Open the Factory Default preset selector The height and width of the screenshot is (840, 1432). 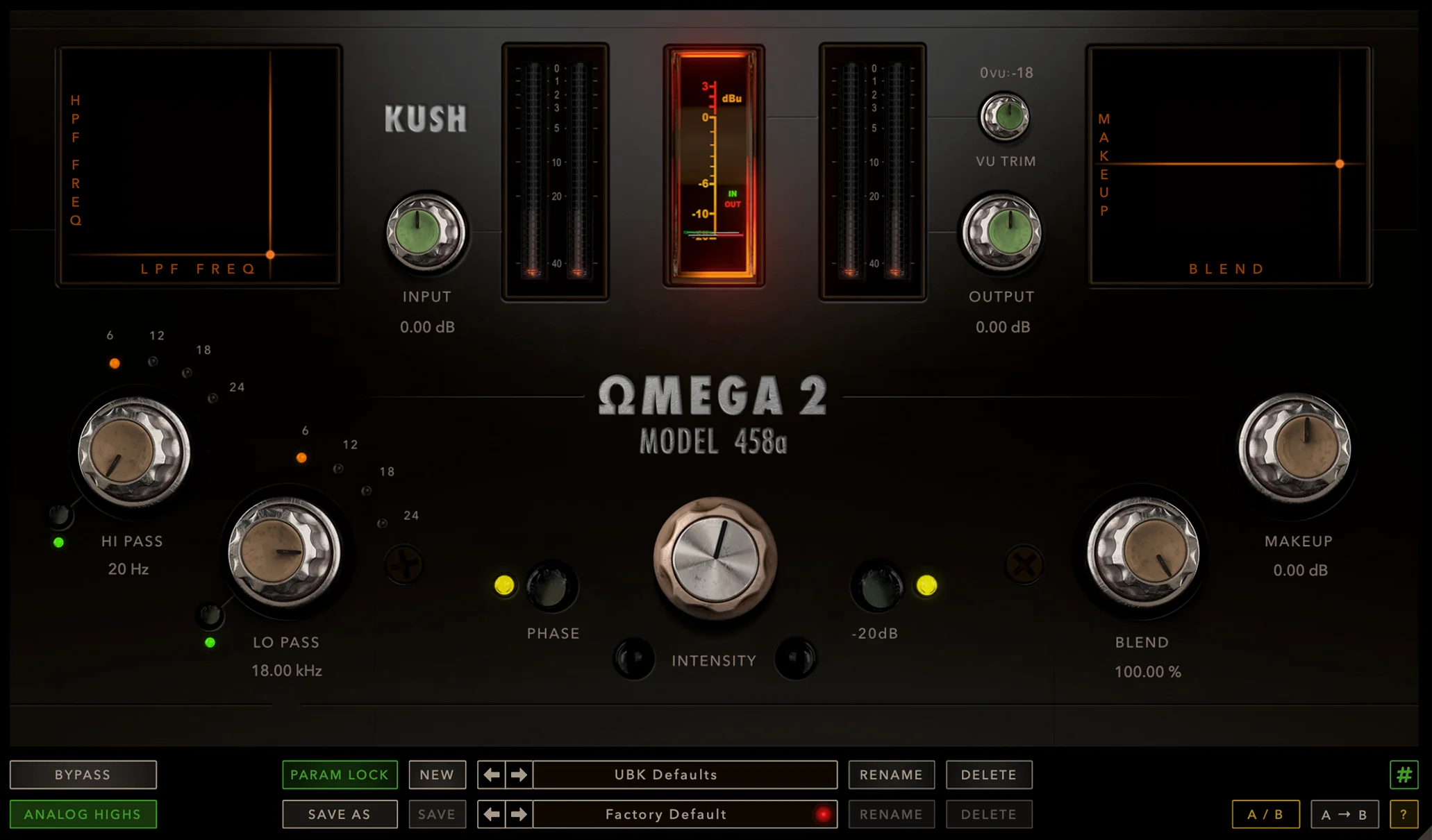pos(685,814)
